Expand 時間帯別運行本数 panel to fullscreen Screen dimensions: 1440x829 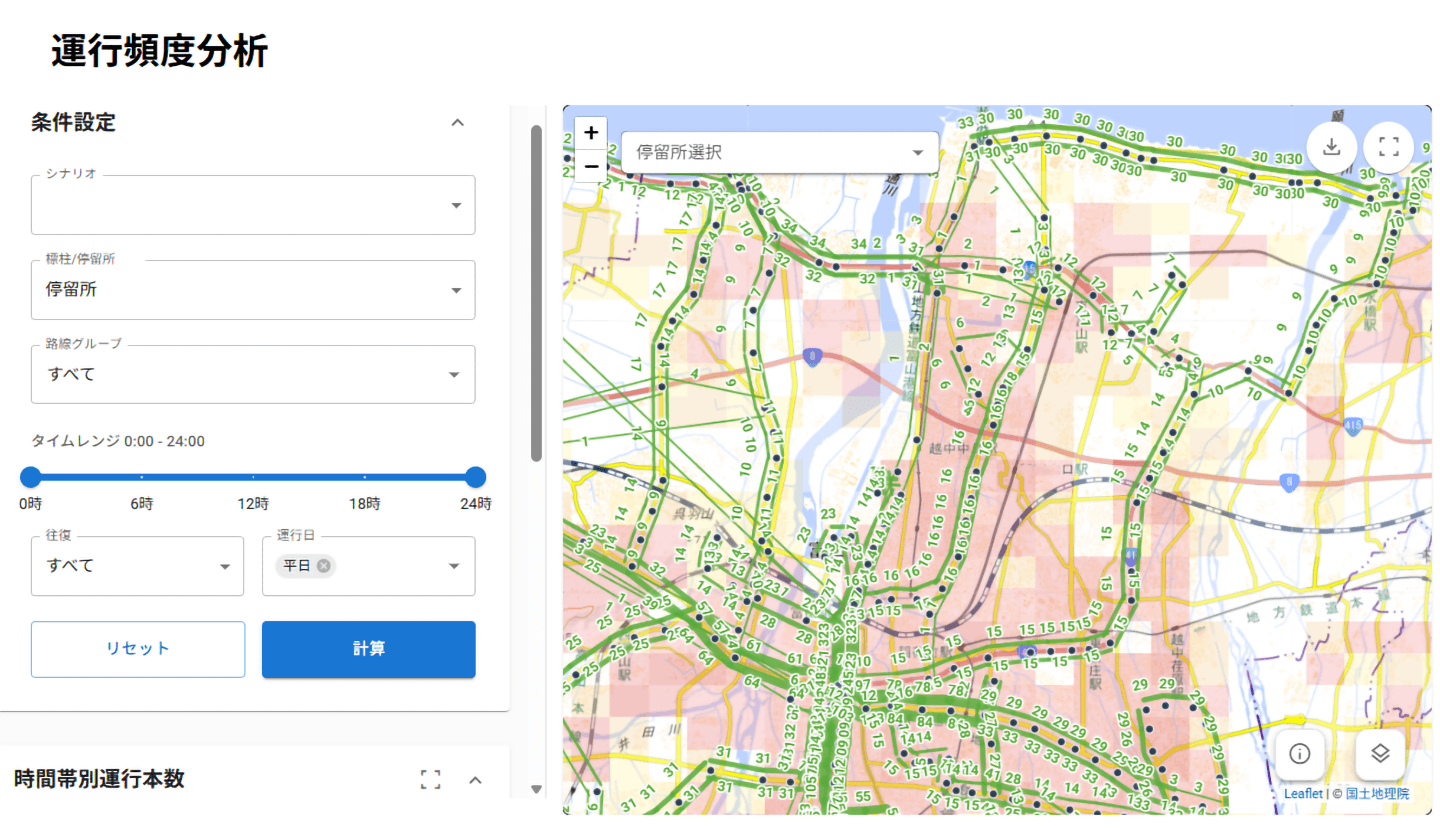click(x=430, y=780)
